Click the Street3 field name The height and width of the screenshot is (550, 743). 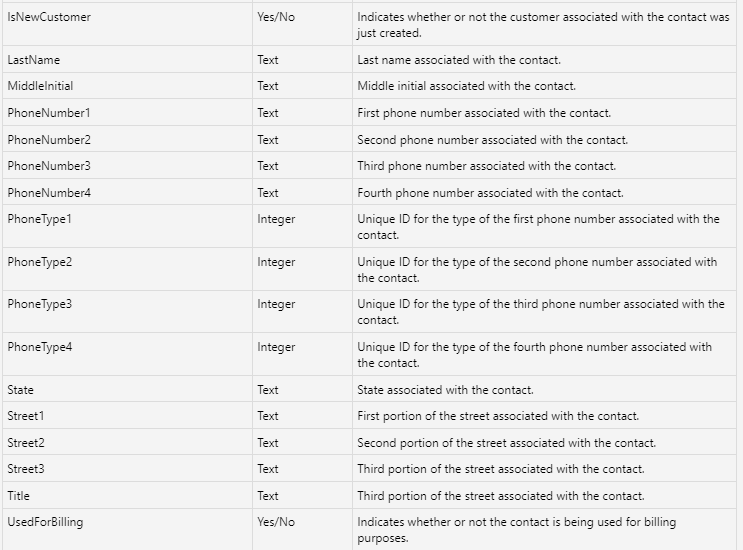coord(26,469)
